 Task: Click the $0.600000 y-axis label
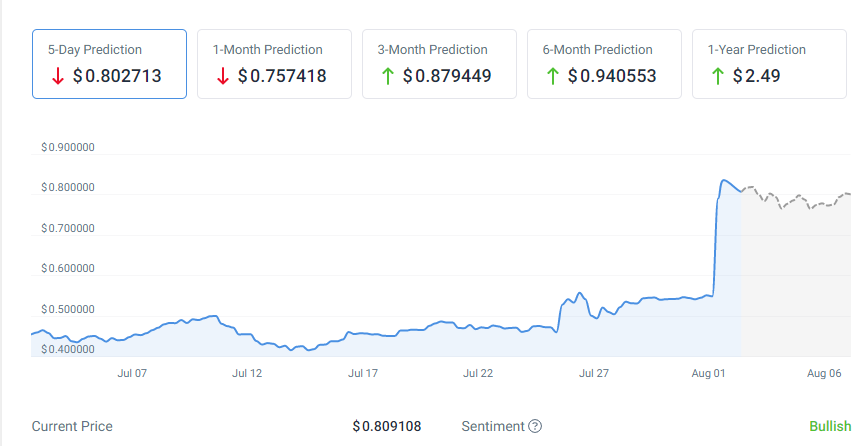[x=68, y=268]
